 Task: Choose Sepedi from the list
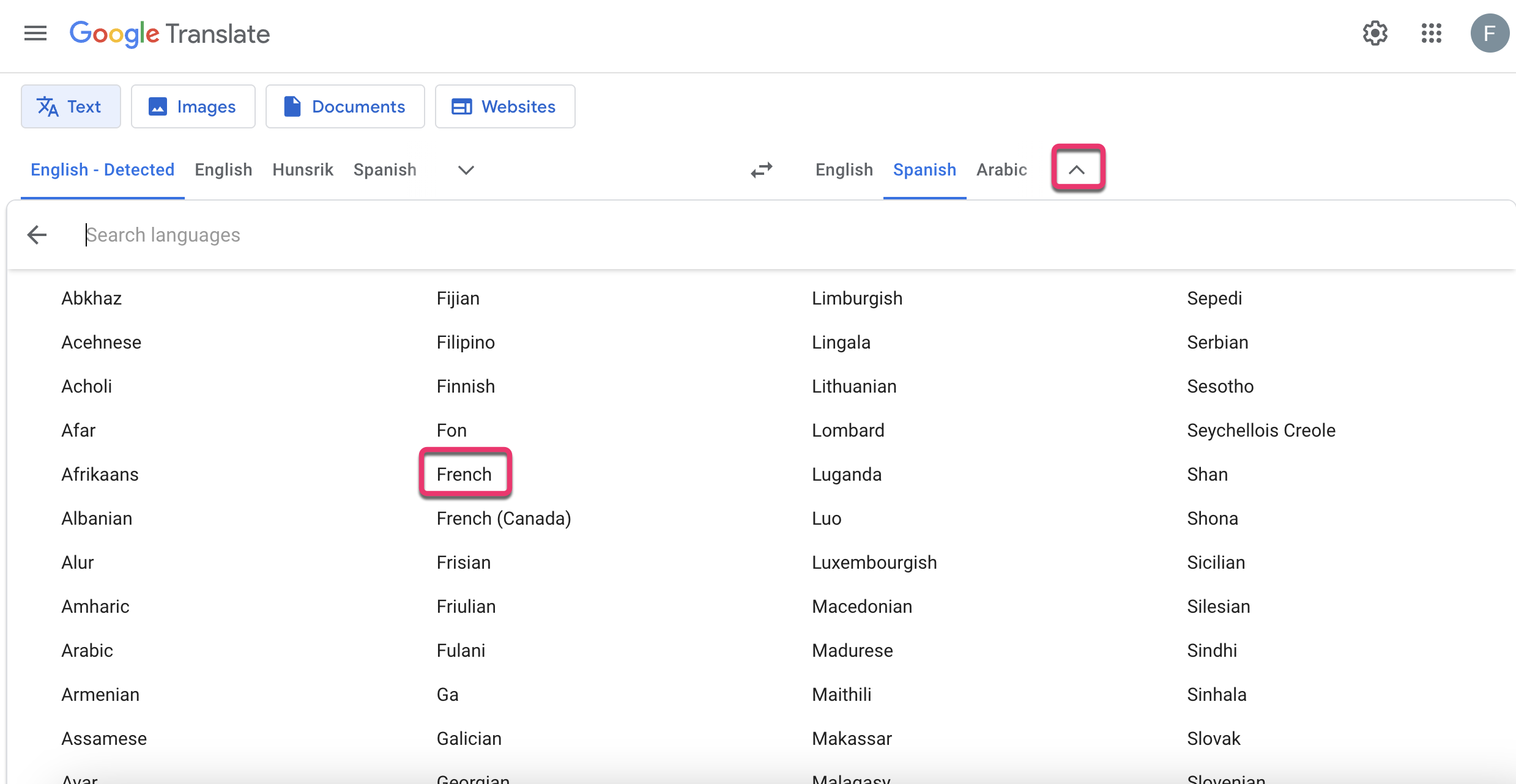(1214, 298)
